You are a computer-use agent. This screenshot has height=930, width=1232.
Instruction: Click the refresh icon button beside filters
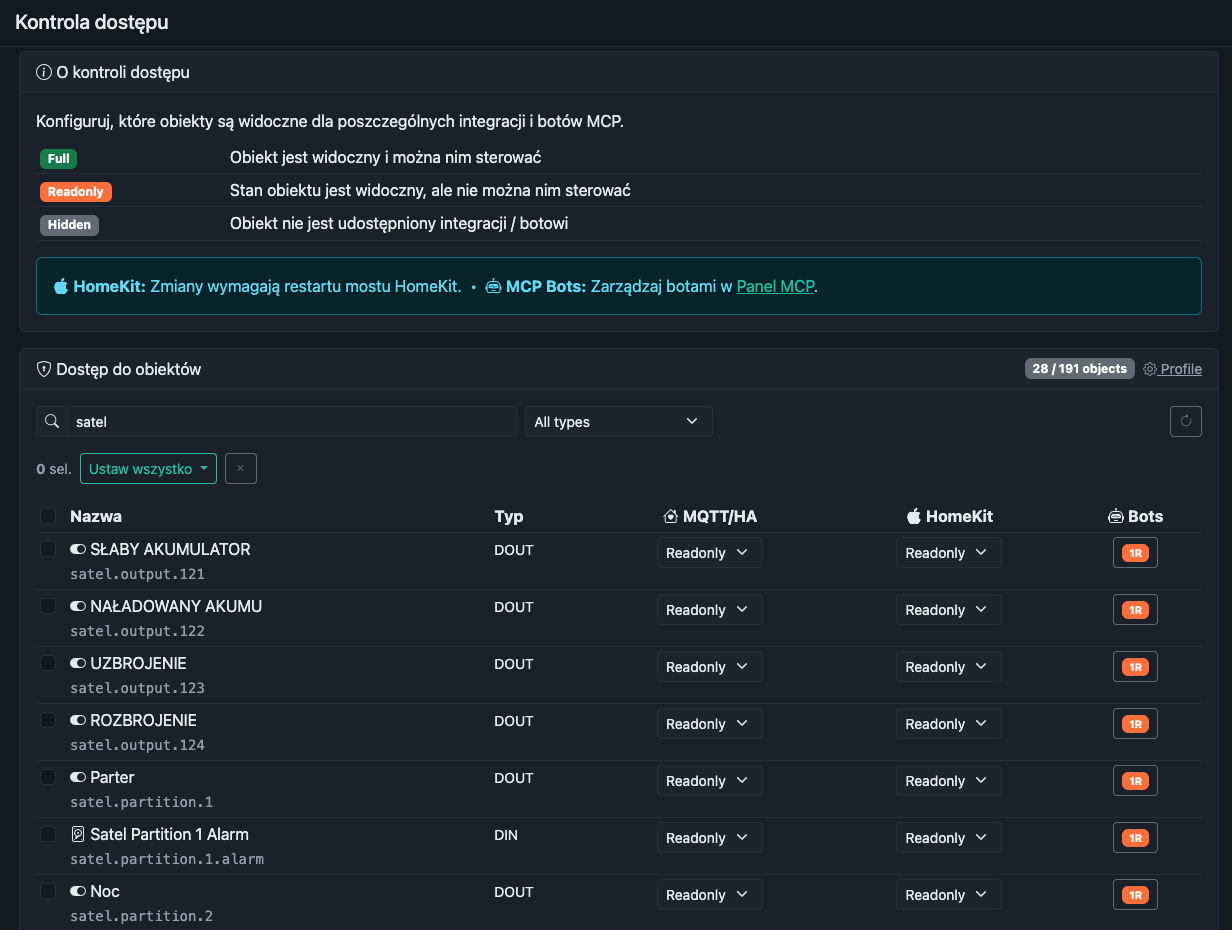click(x=1186, y=422)
